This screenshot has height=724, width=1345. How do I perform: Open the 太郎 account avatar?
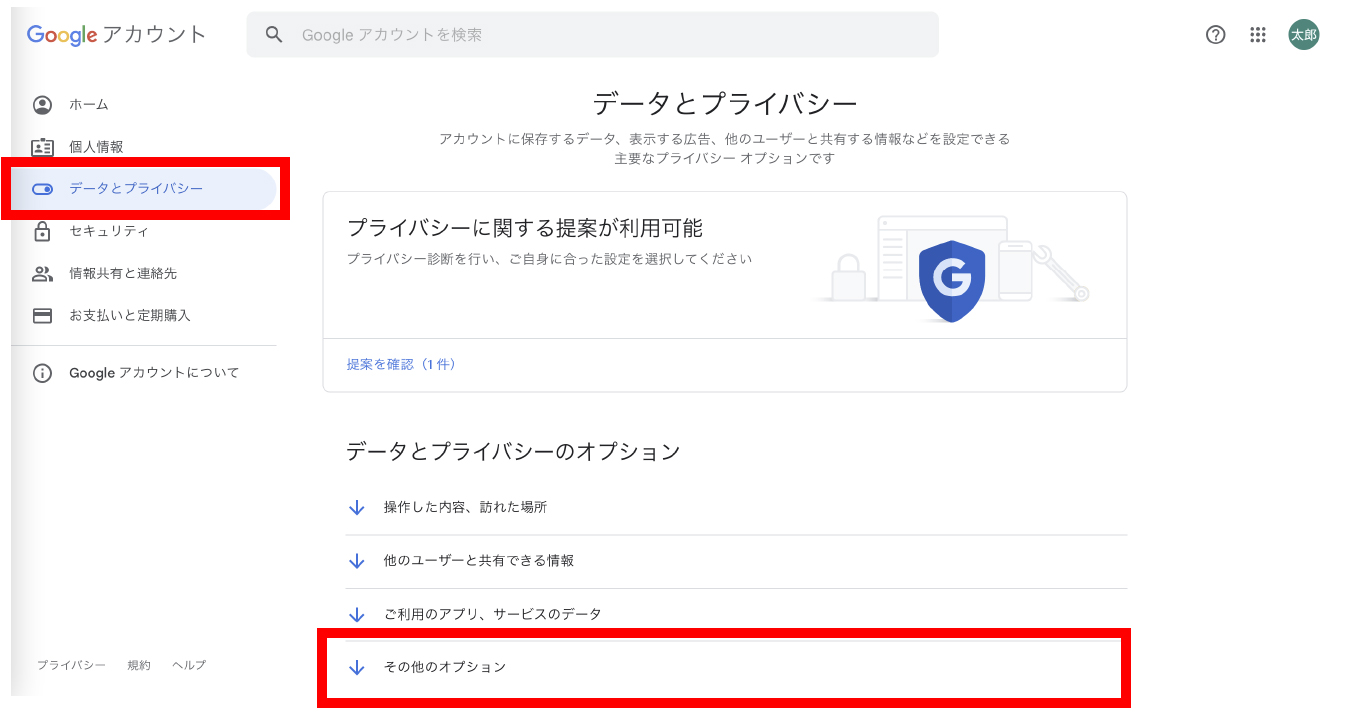(x=1303, y=35)
